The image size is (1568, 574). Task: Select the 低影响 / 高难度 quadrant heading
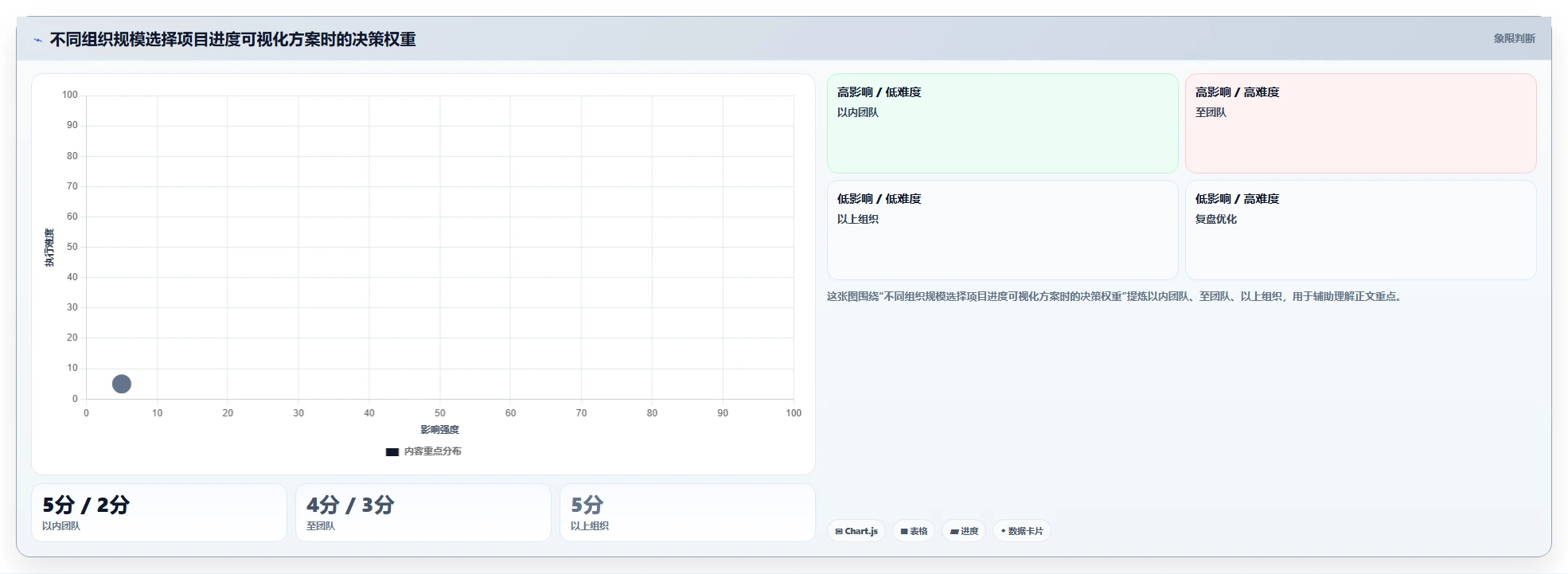tap(1237, 199)
